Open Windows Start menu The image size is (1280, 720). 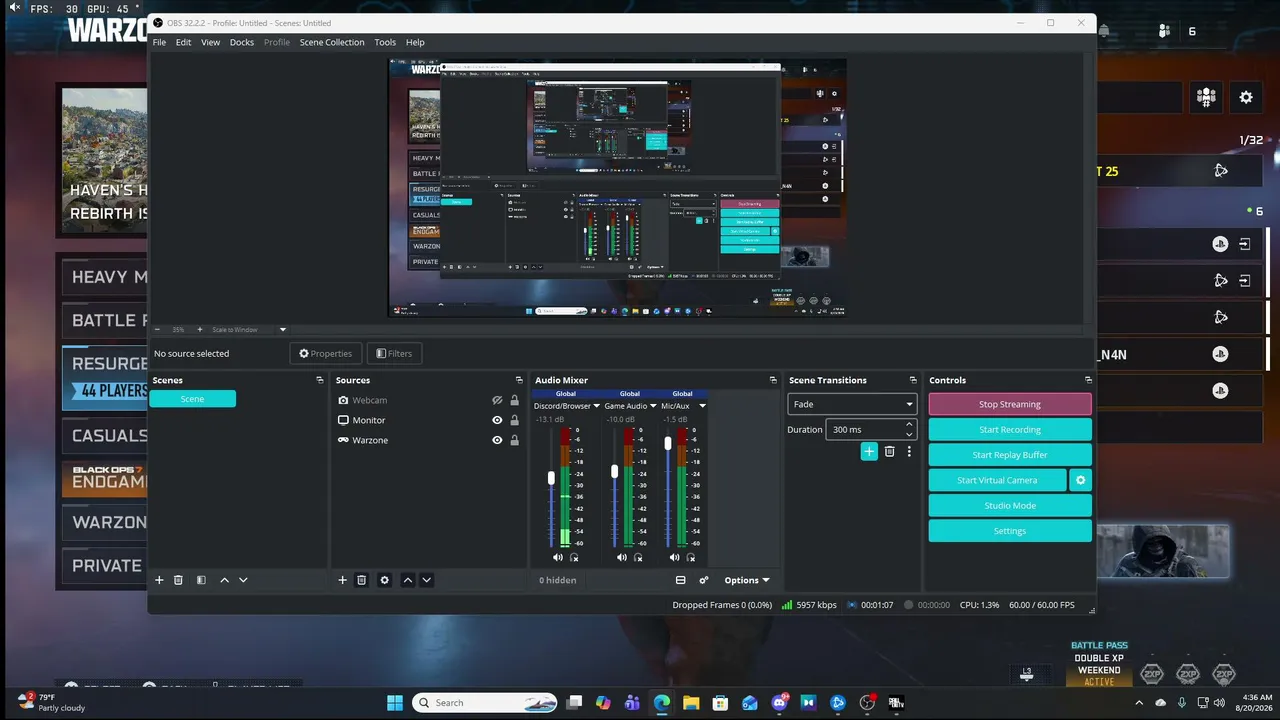(x=395, y=703)
